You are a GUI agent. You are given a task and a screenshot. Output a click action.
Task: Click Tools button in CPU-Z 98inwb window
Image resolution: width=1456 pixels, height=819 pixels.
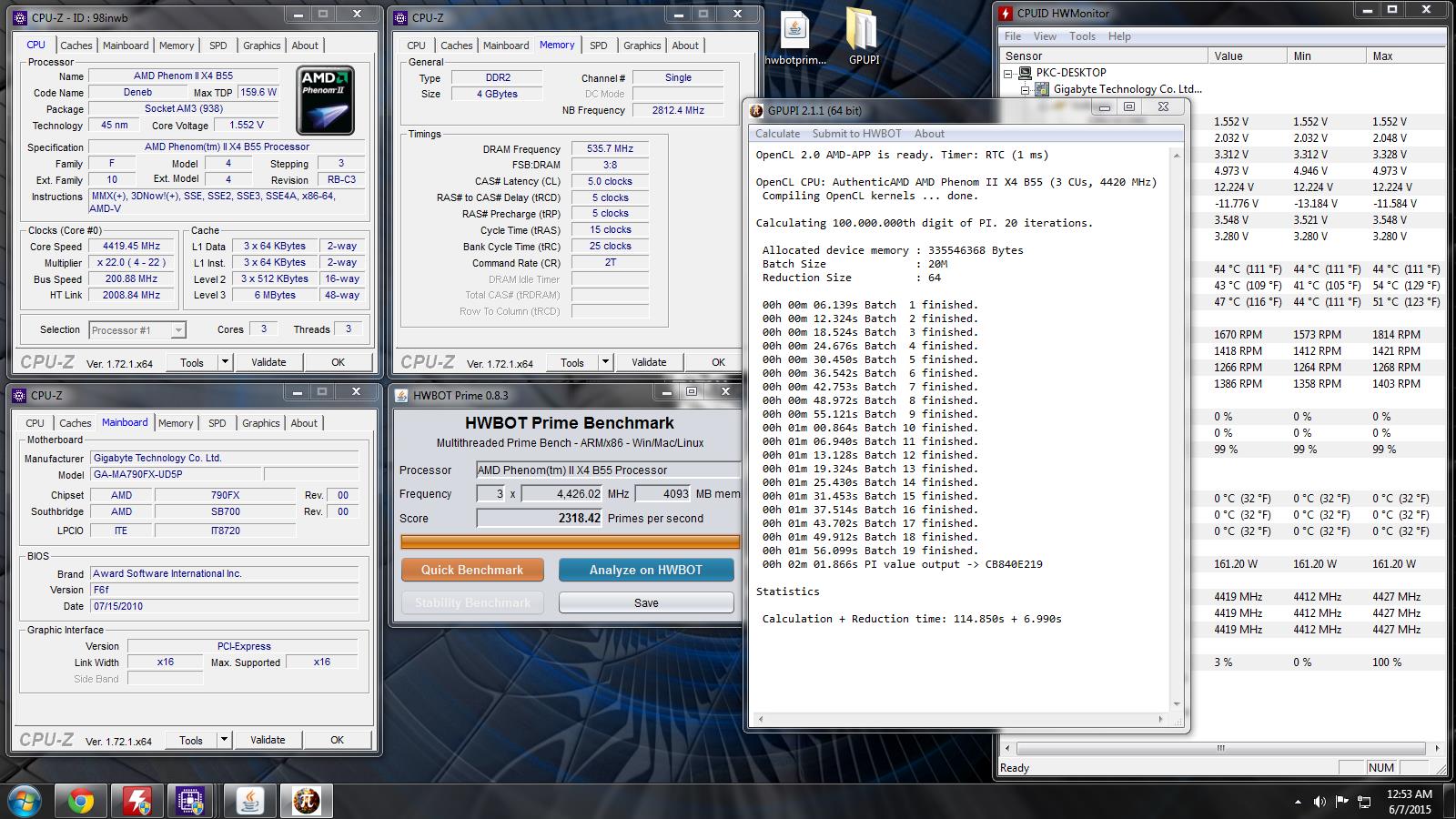[x=192, y=362]
